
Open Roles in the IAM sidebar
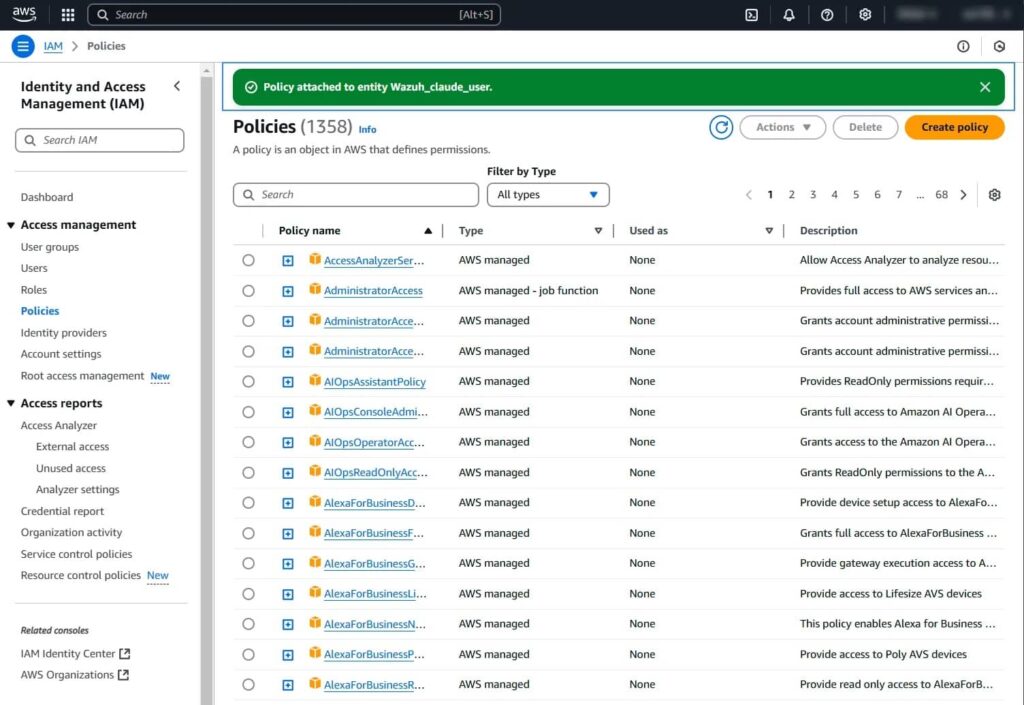click(x=34, y=290)
